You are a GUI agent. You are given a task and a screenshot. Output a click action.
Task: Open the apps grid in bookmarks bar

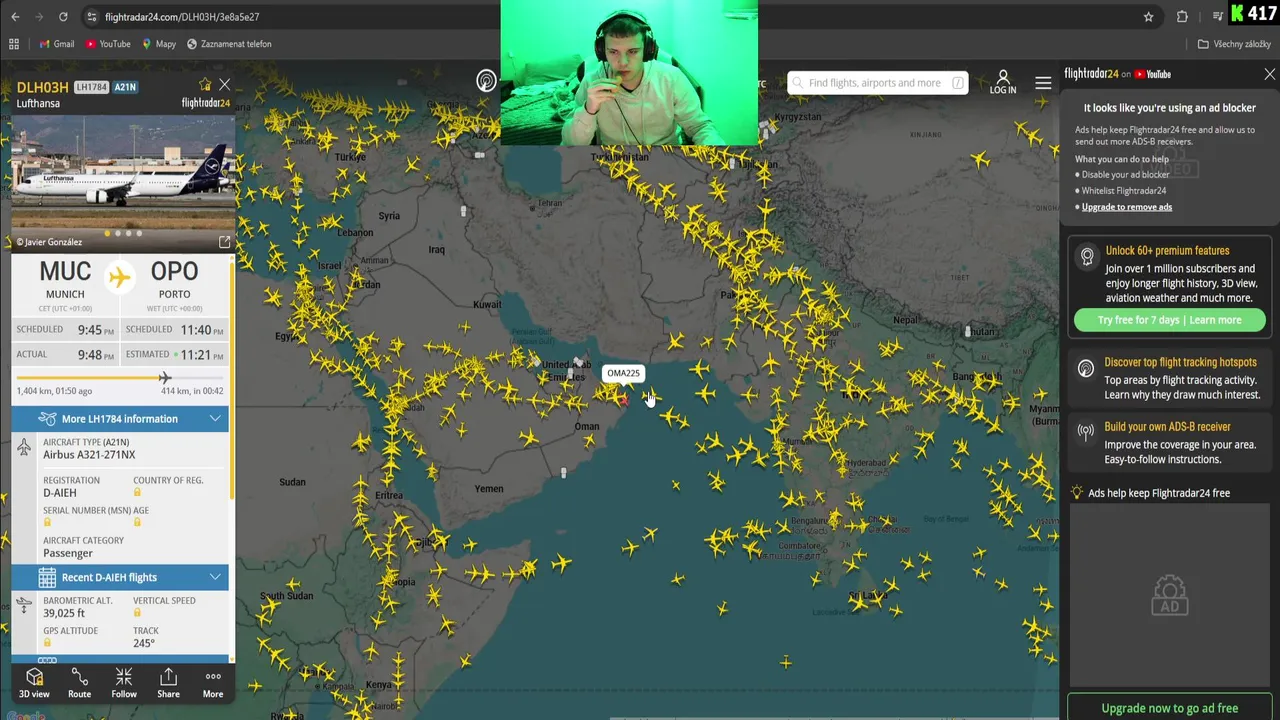click(x=14, y=44)
